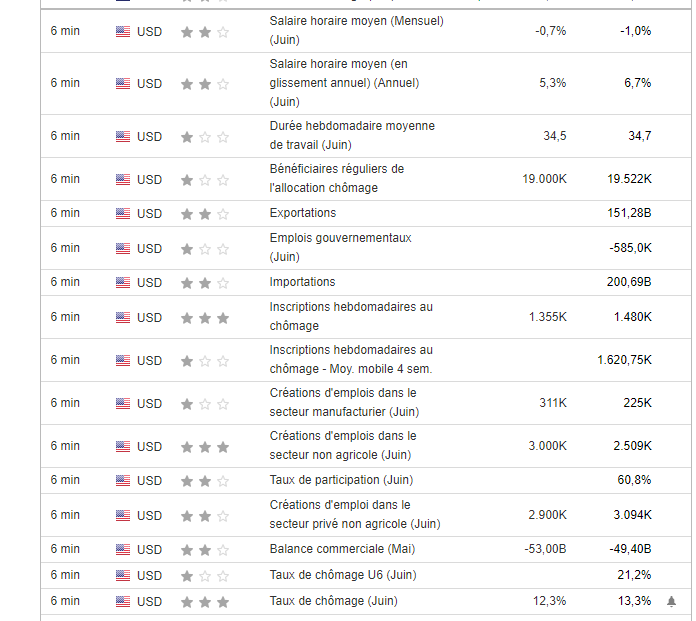Click the US flag beside Durée hebdomadaire moyenne de travail
The width and height of the screenshot is (696, 621).
[x=123, y=136]
